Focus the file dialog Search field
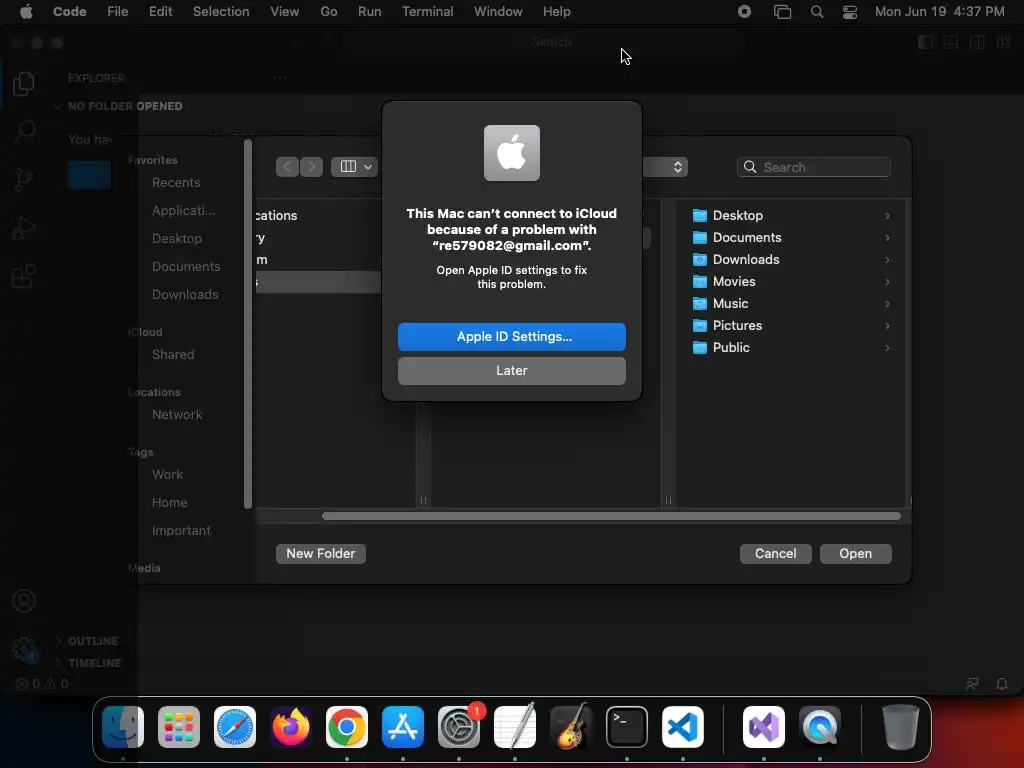This screenshot has height=768, width=1024. pyautogui.click(x=814, y=167)
